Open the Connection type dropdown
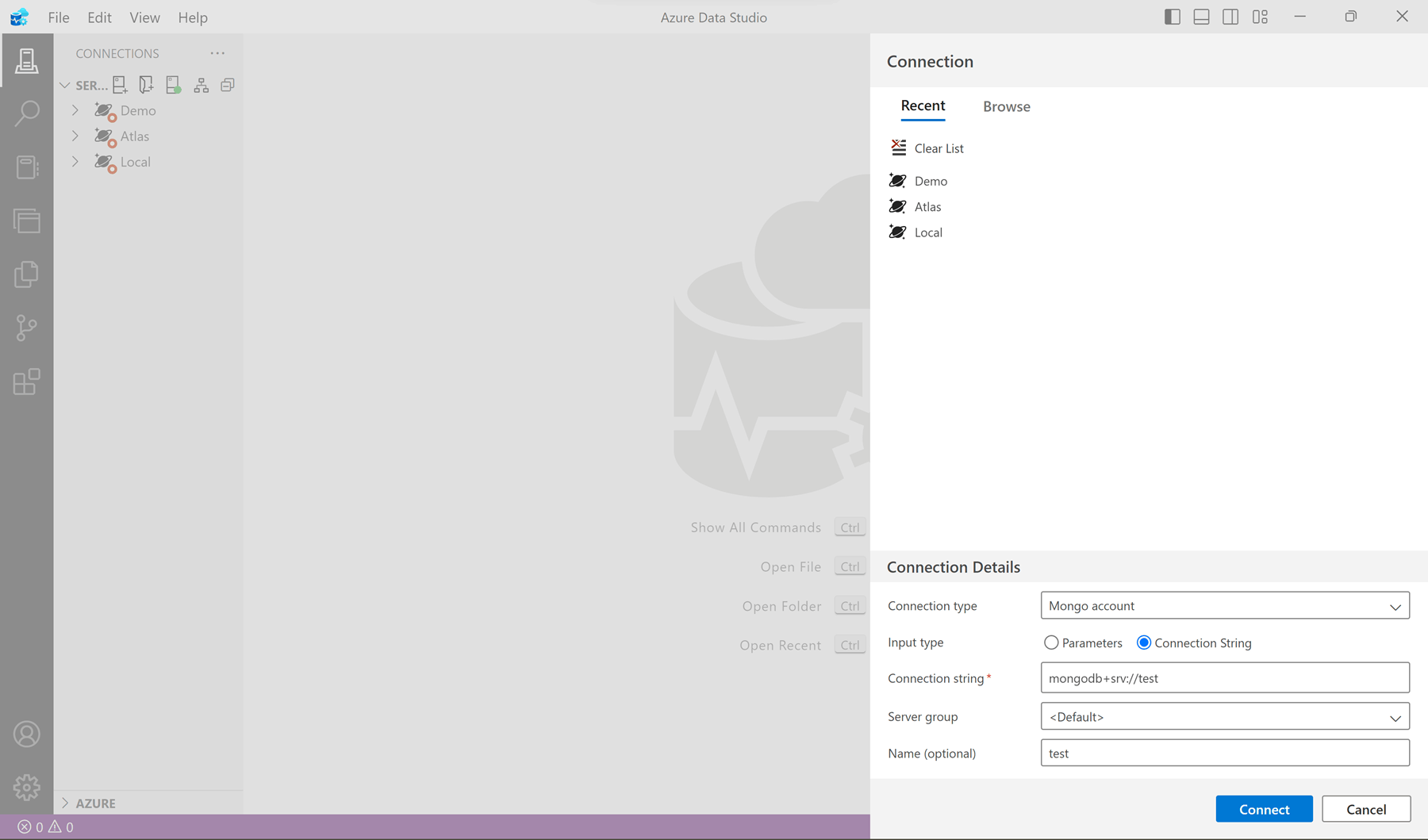Image resolution: width=1428 pixels, height=840 pixels. click(x=1224, y=605)
